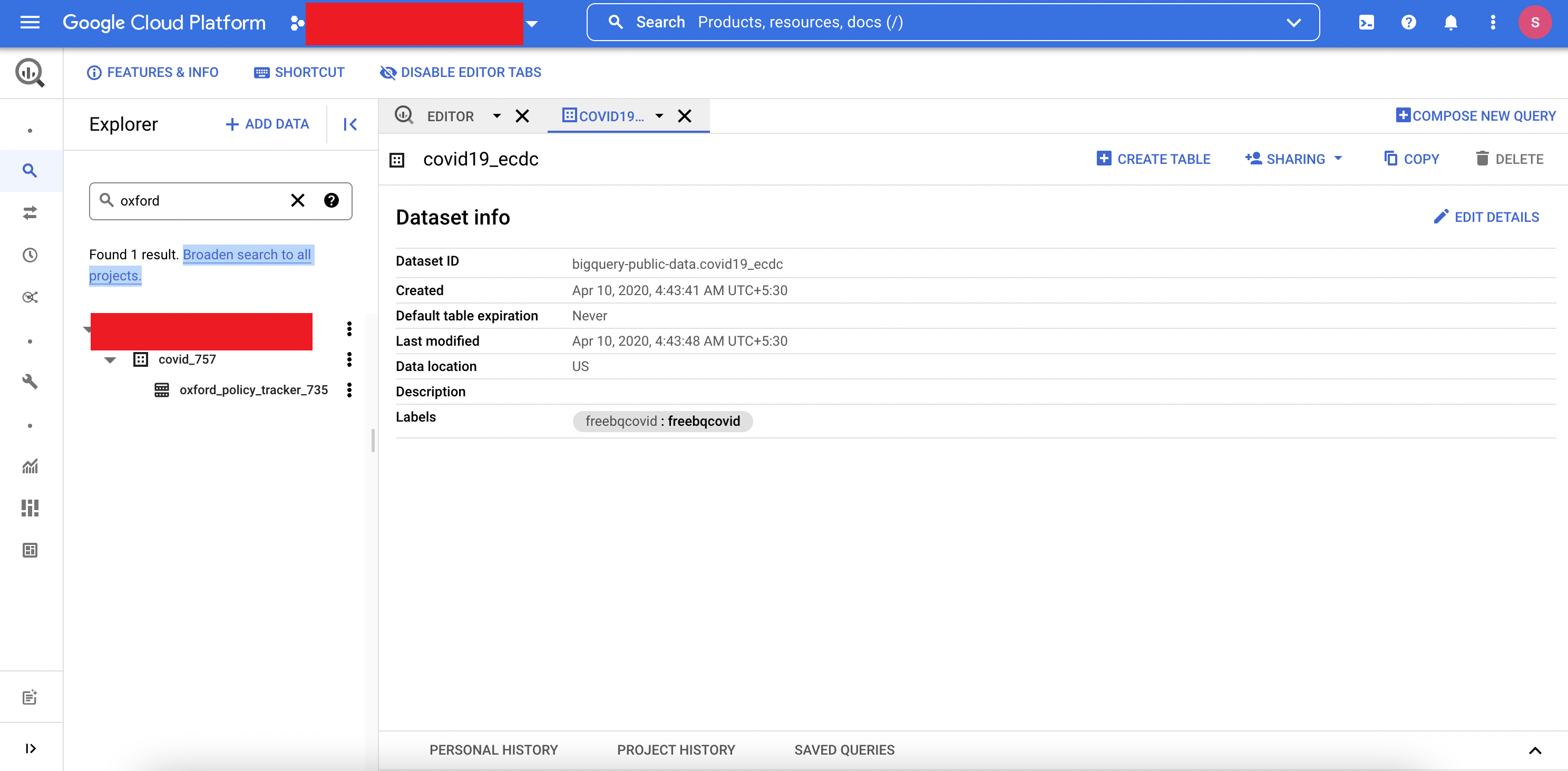Collapse the covid_757 dataset tree
This screenshot has height=771, width=1568.
tap(110, 359)
